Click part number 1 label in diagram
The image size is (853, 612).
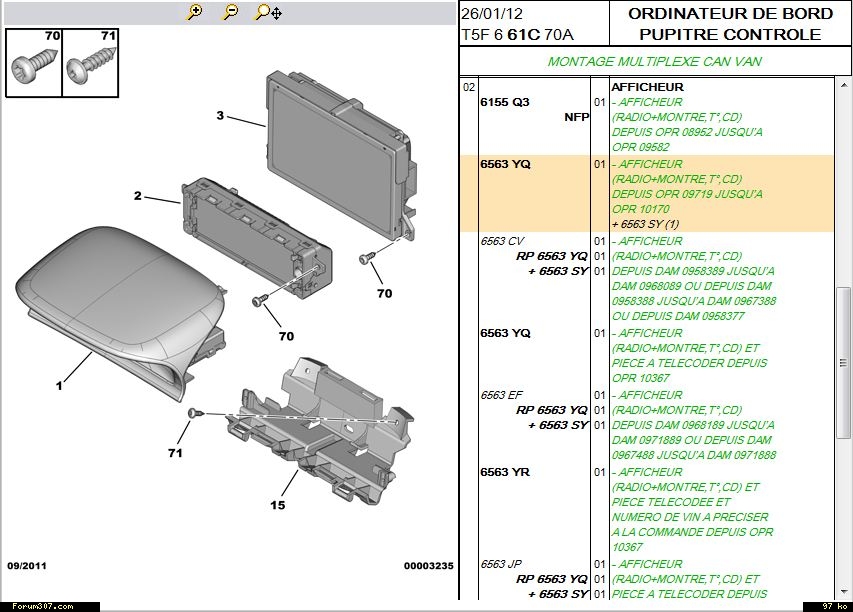[x=59, y=385]
